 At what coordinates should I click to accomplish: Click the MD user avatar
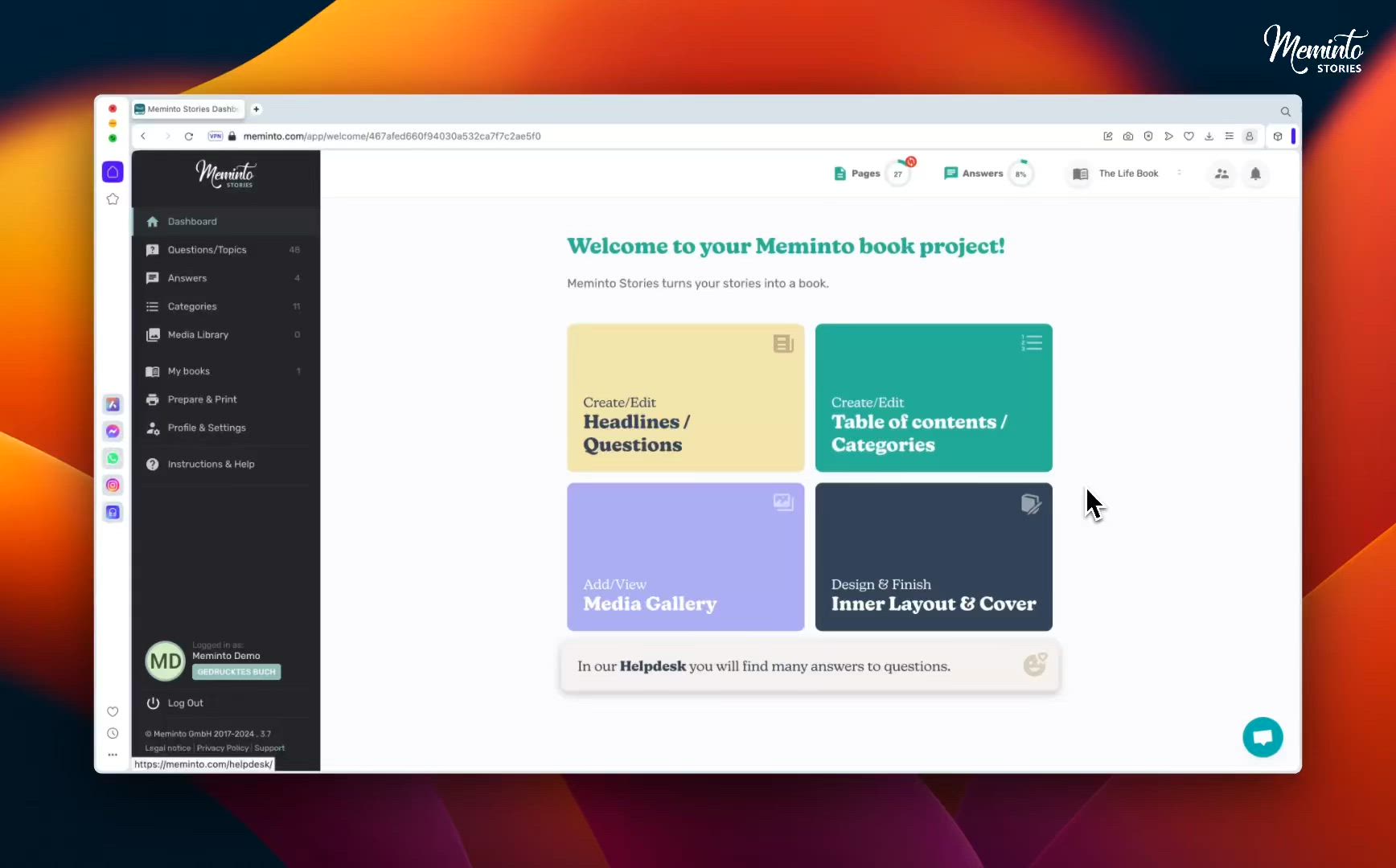(166, 661)
